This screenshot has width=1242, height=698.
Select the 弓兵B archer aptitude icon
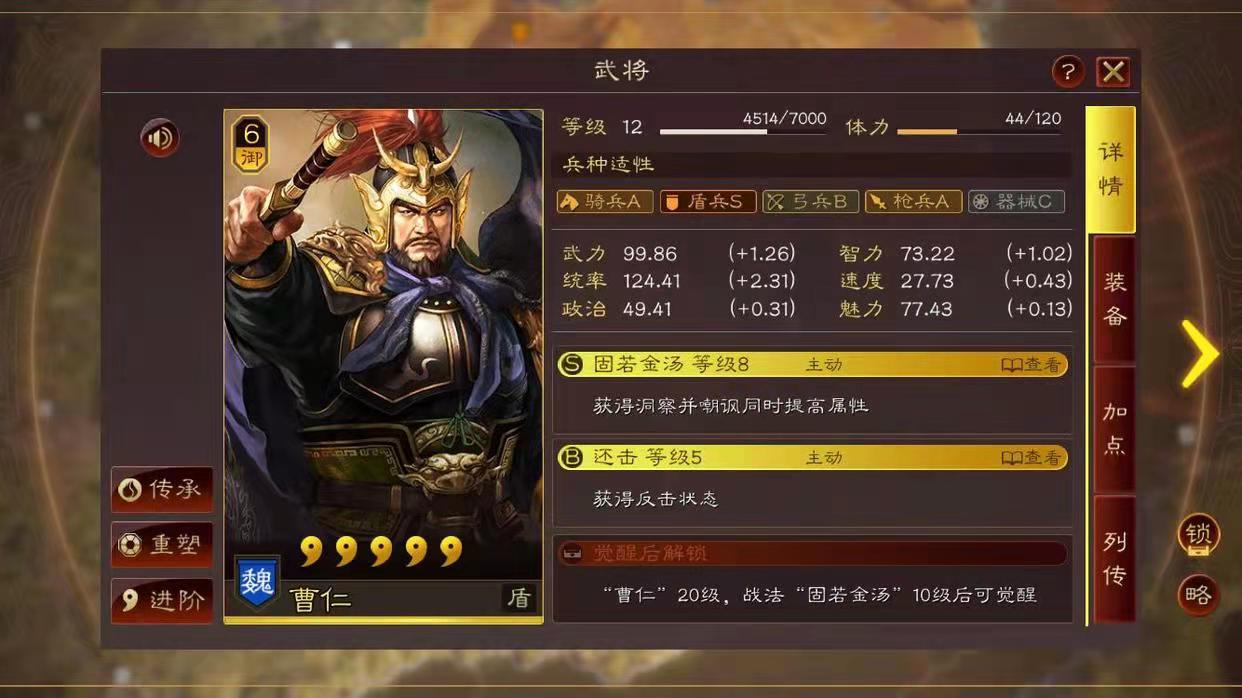811,202
